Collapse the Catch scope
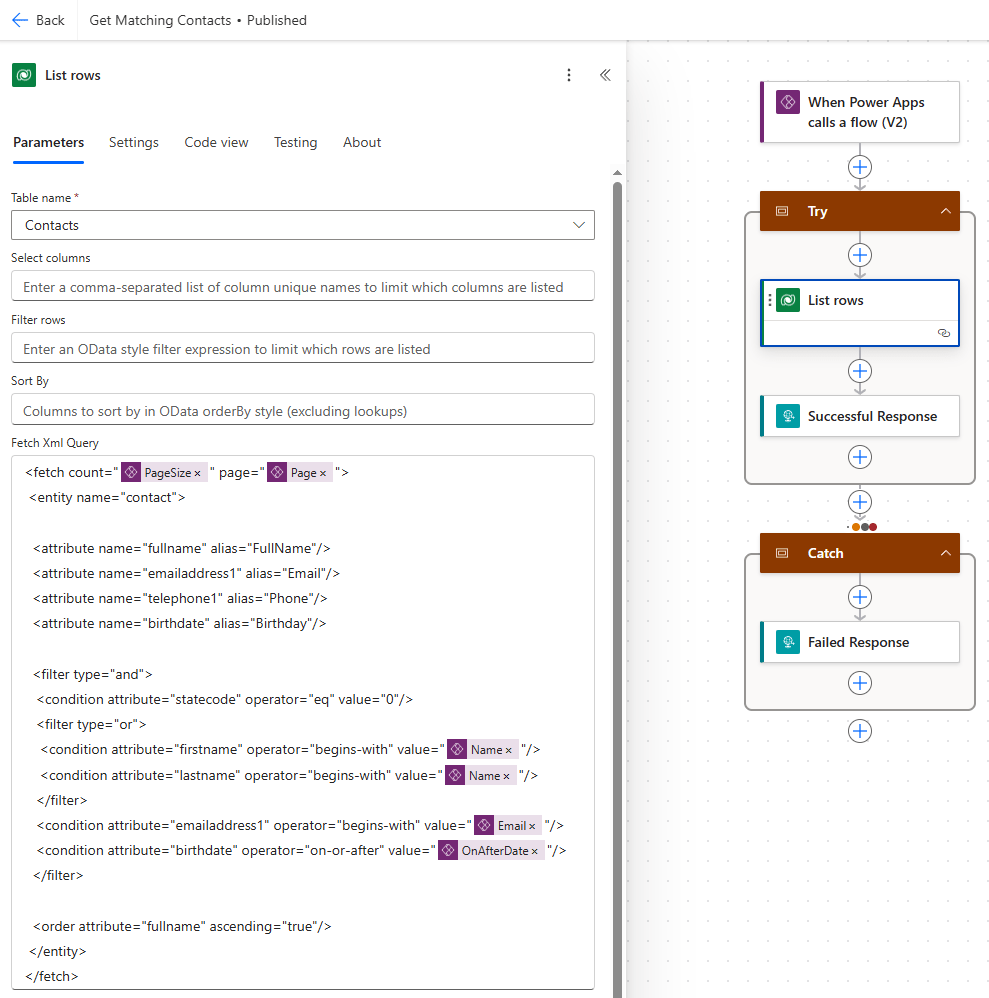989x998 pixels. tap(944, 553)
